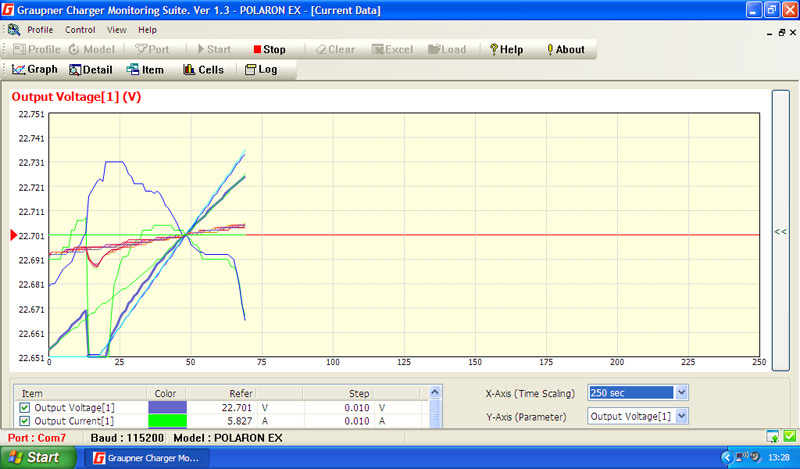Switch to the Item view
Screen dimensions: 800x469
145,69
